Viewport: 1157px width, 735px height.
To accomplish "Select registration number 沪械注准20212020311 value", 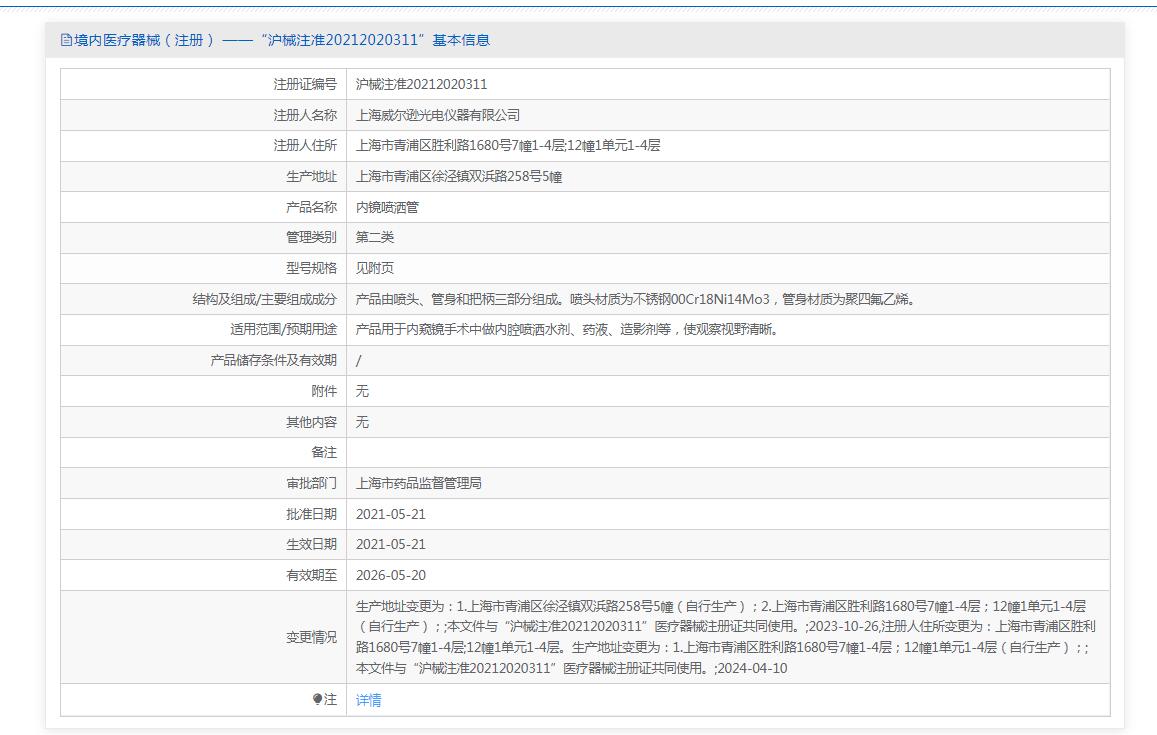I will coord(421,84).
